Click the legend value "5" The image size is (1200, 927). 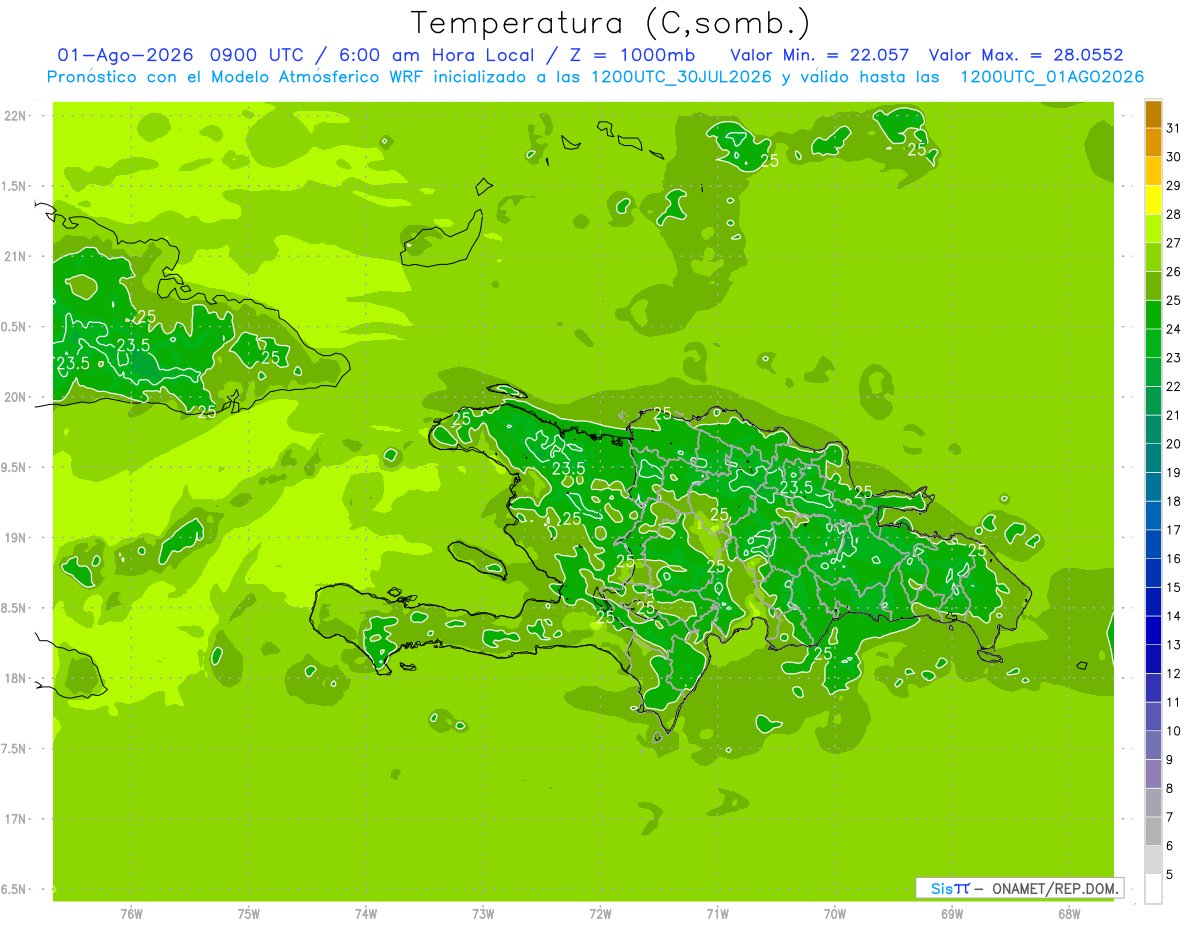pos(1170,875)
